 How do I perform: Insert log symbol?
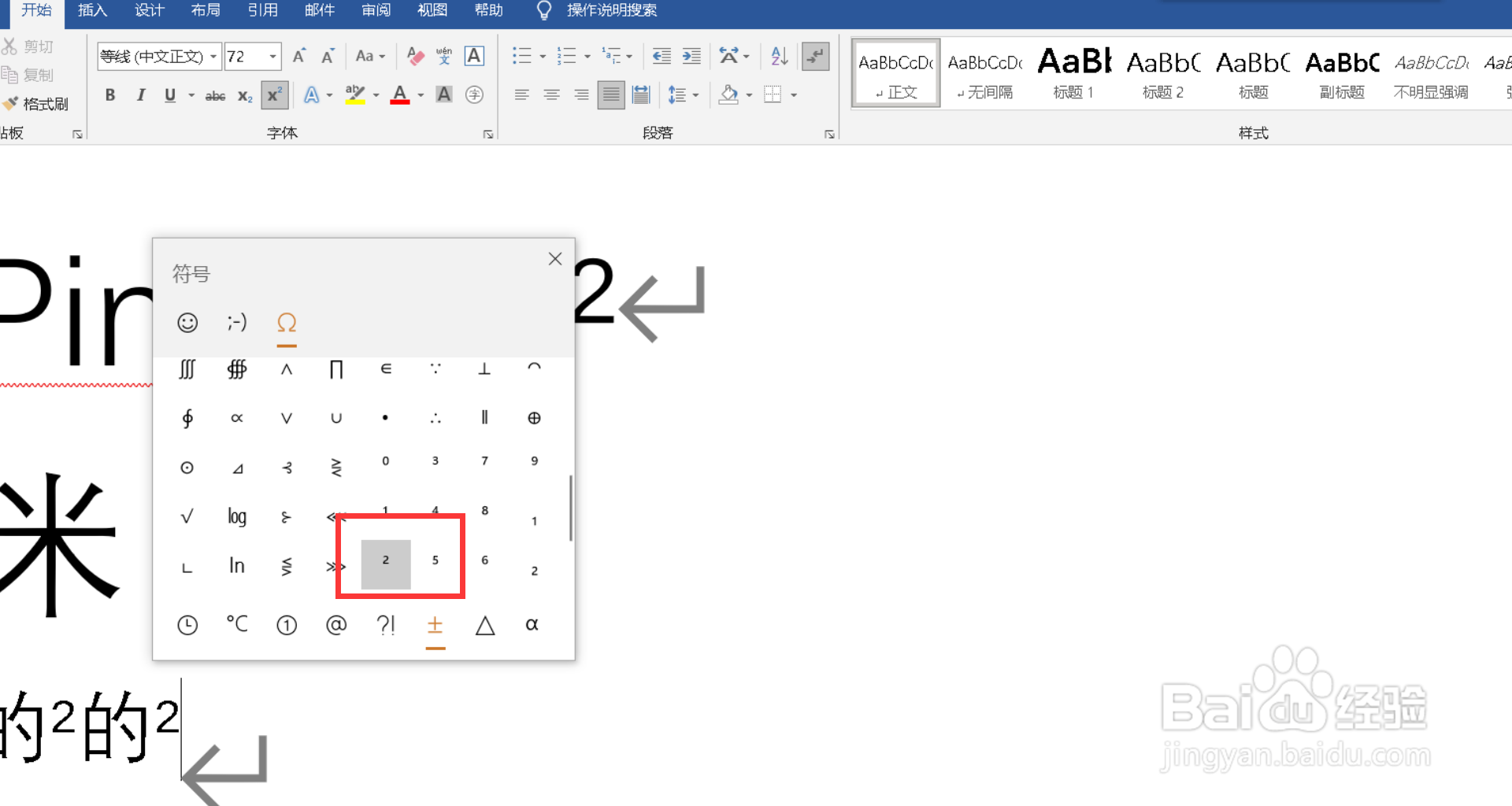(236, 516)
